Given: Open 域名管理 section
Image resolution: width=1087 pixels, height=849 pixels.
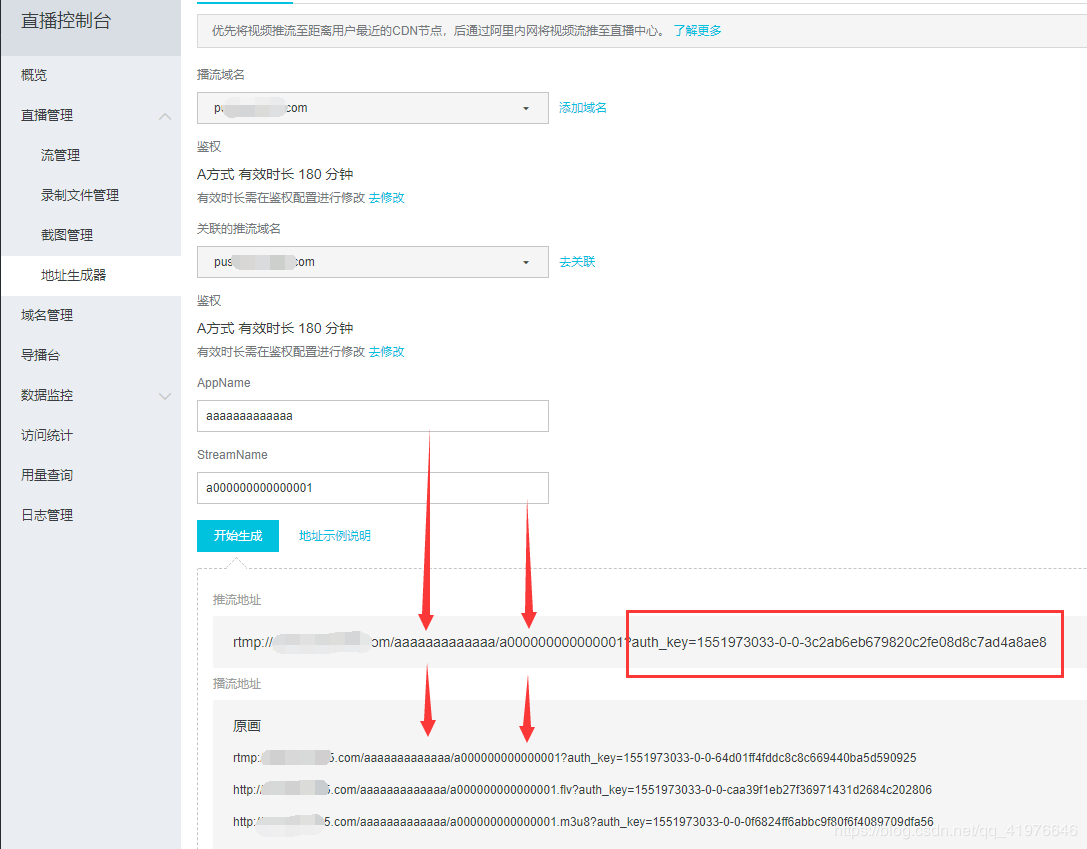Looking at the screenshot, I should pyautogui.click(x=47, y=315).
